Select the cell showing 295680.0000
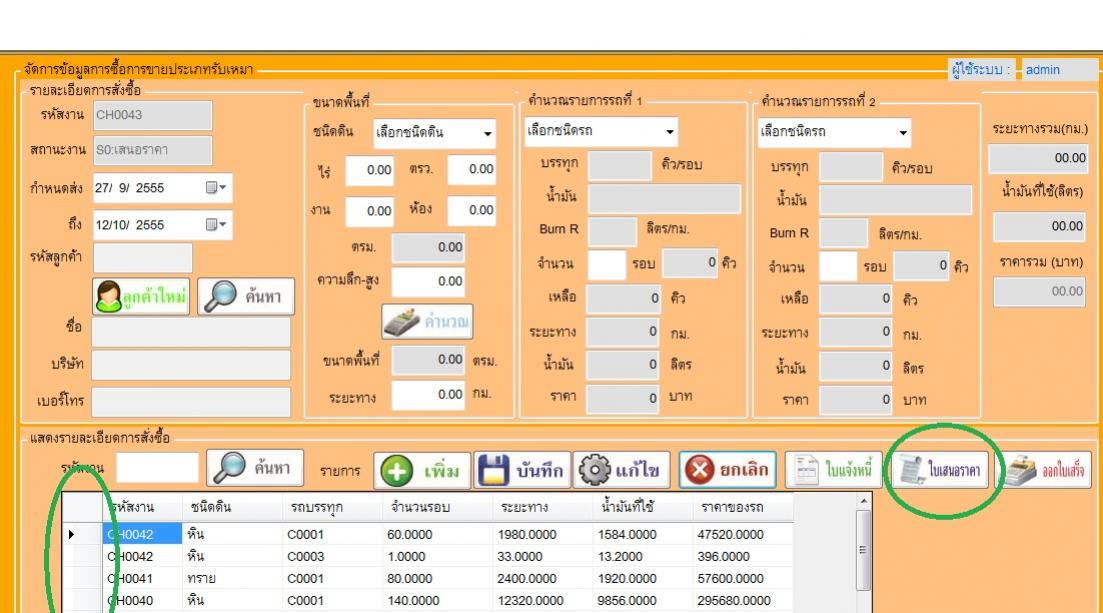Image resolution: width=1103 pixels, height=613 pixels. click(x=743, y=600)
